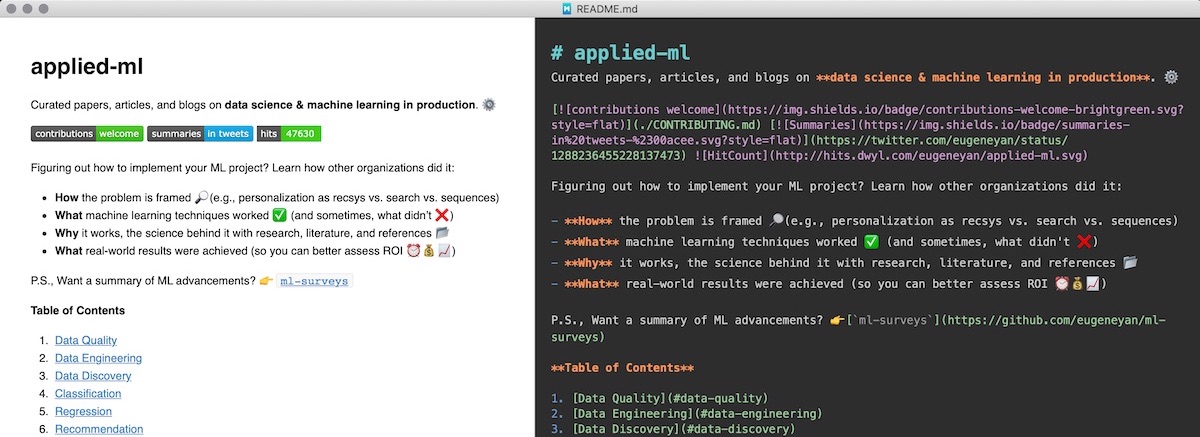
Task: Open the Data Discovery contents link
Action: pos(93,376)
